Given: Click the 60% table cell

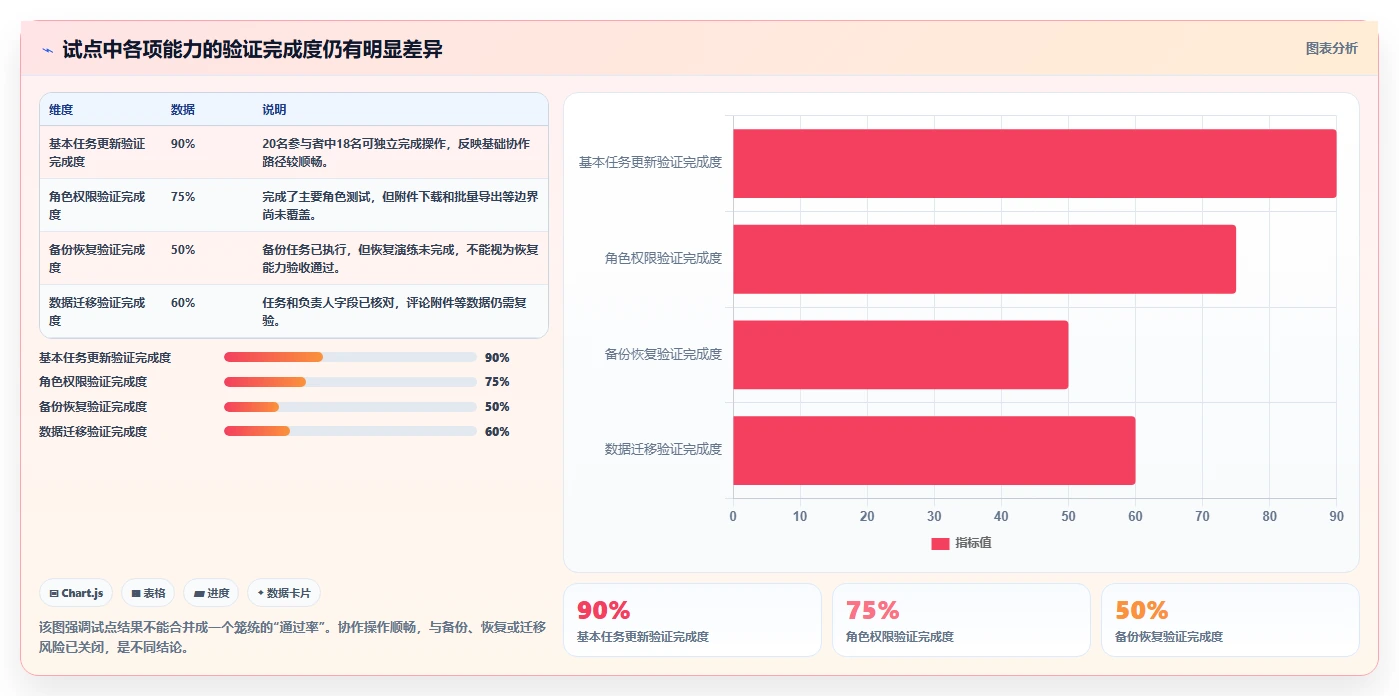Looking at the screenshot, I should 183,303.
